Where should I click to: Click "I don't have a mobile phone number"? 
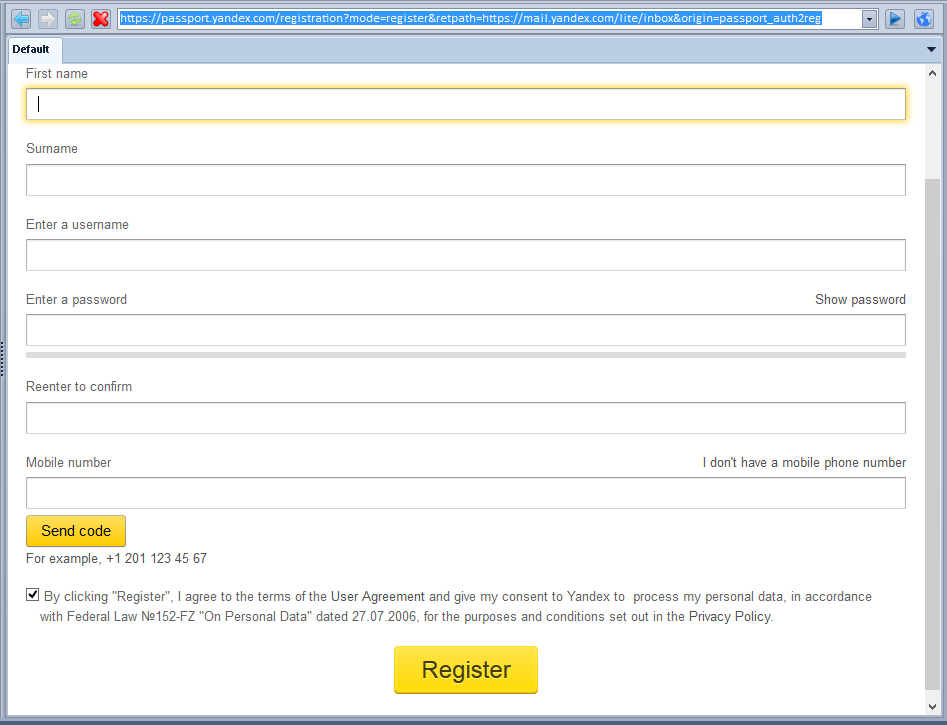tap(804, 463)
